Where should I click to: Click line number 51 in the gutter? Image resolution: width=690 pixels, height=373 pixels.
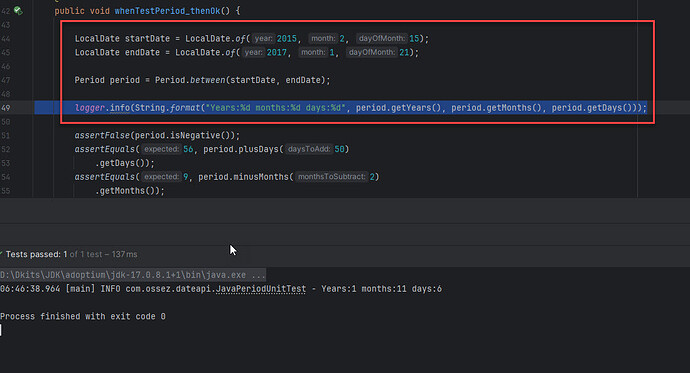coord(6,135)
